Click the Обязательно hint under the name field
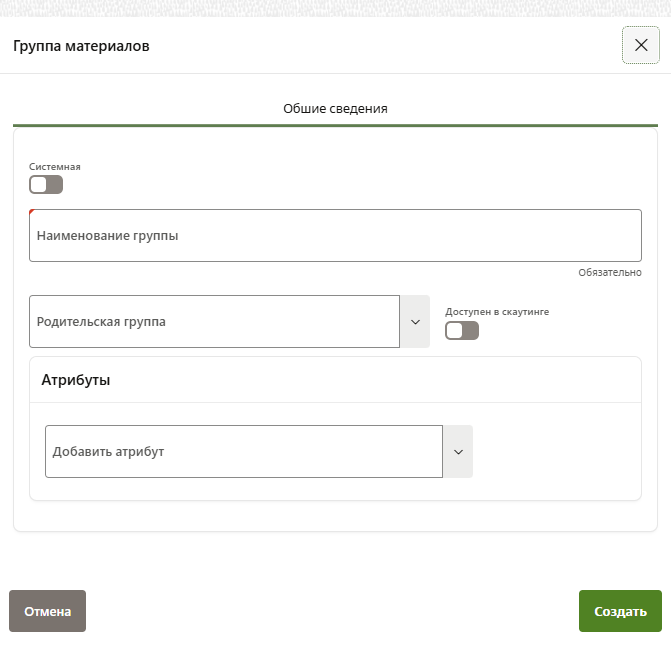This screenshot has height=652, width=671. click(x=609, y=273)
